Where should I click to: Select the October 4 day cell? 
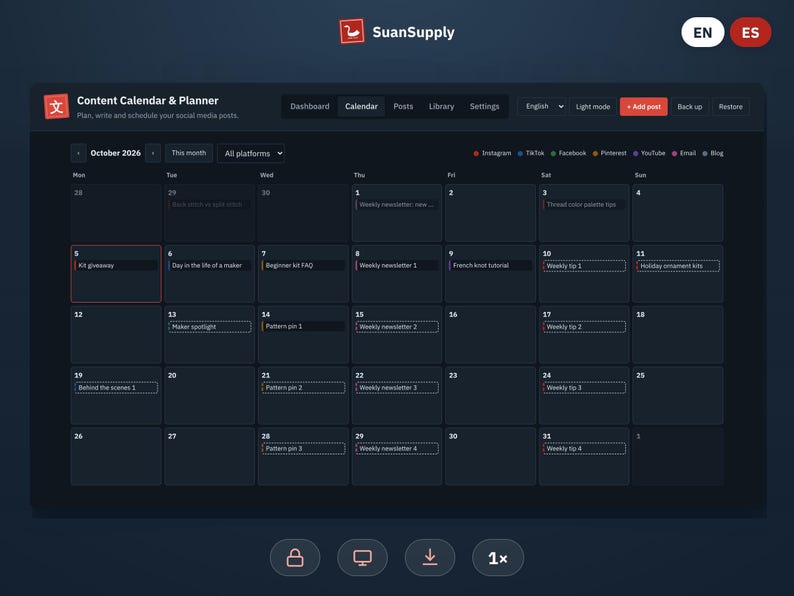point(678,213)
